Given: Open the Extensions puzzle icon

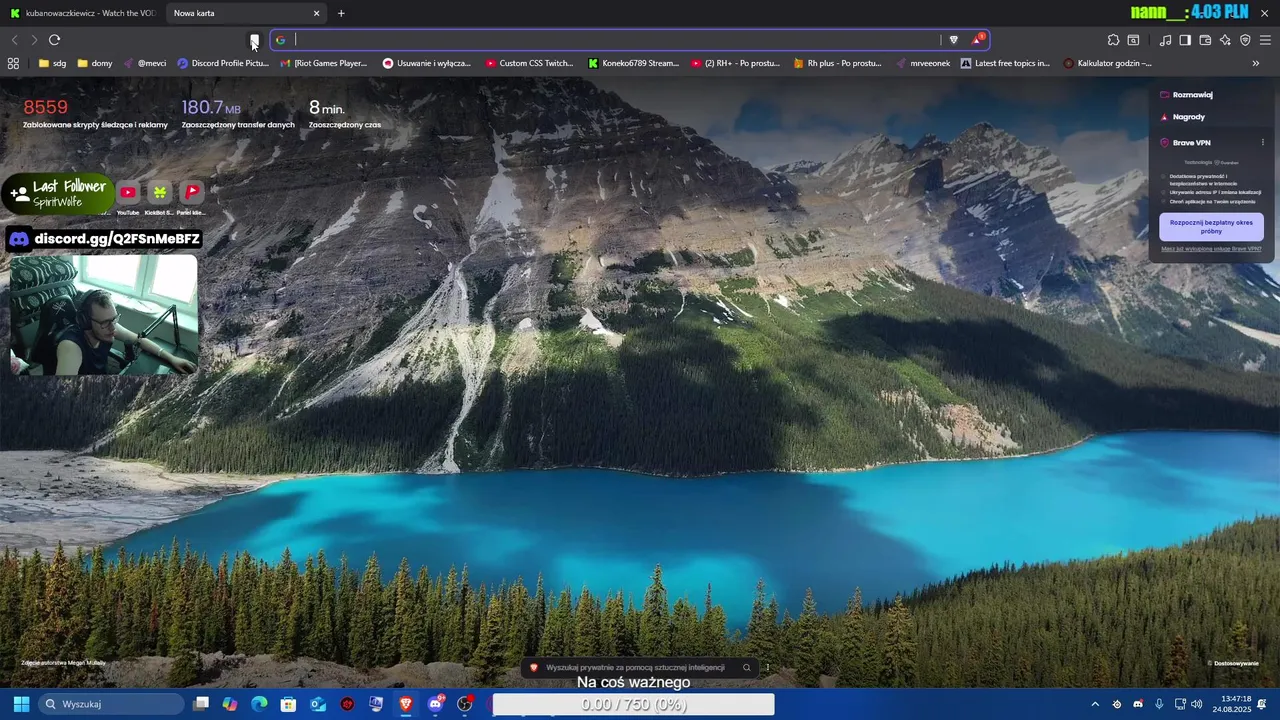Looking at the screenshot, I should (x=1113, y=40).
